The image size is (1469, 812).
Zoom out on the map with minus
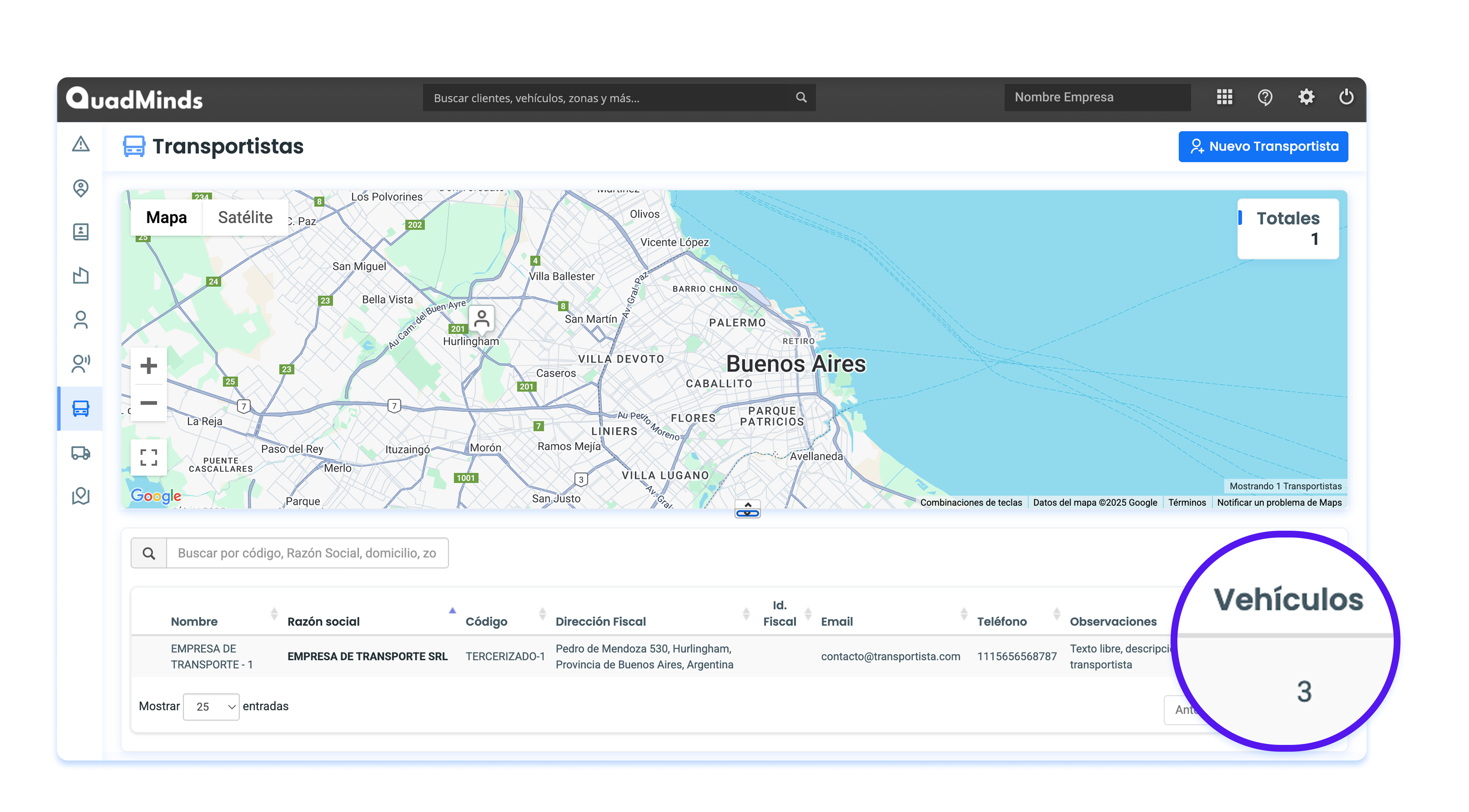pos(148,403)
